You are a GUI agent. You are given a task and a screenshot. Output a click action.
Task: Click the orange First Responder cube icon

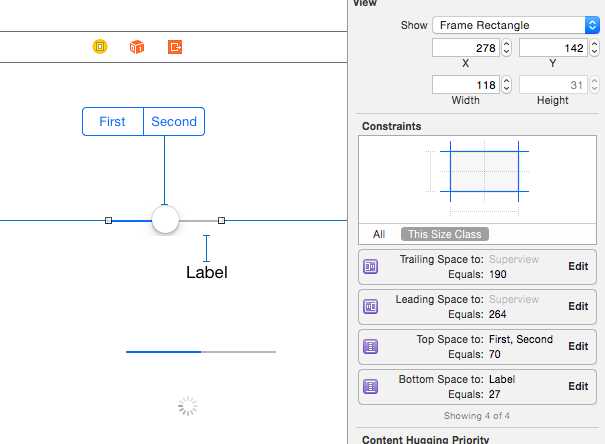[x=137, y=46]
